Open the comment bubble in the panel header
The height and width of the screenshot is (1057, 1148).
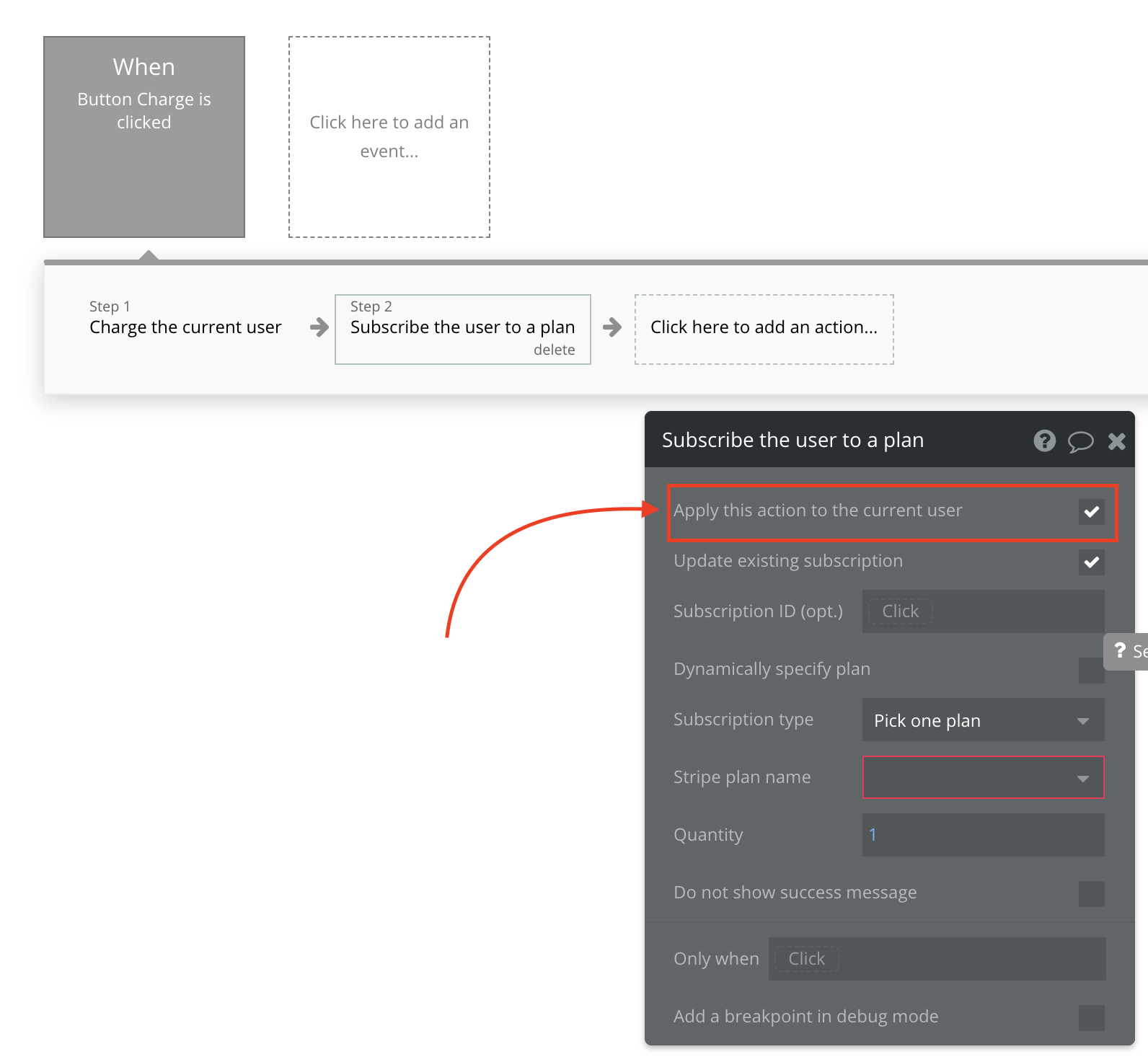pos(1080,441)
